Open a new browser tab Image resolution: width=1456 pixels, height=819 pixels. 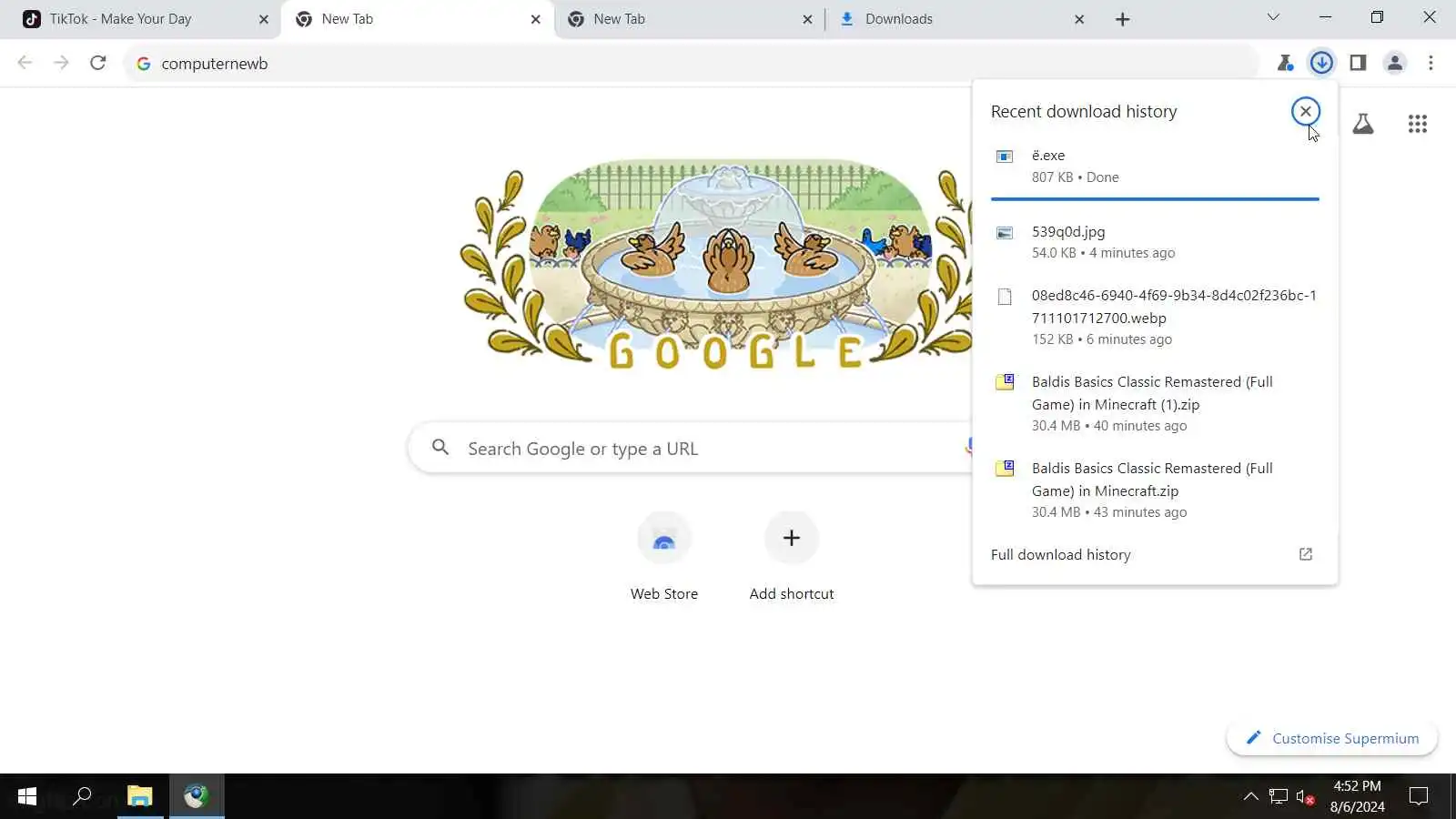point(1123,19)
